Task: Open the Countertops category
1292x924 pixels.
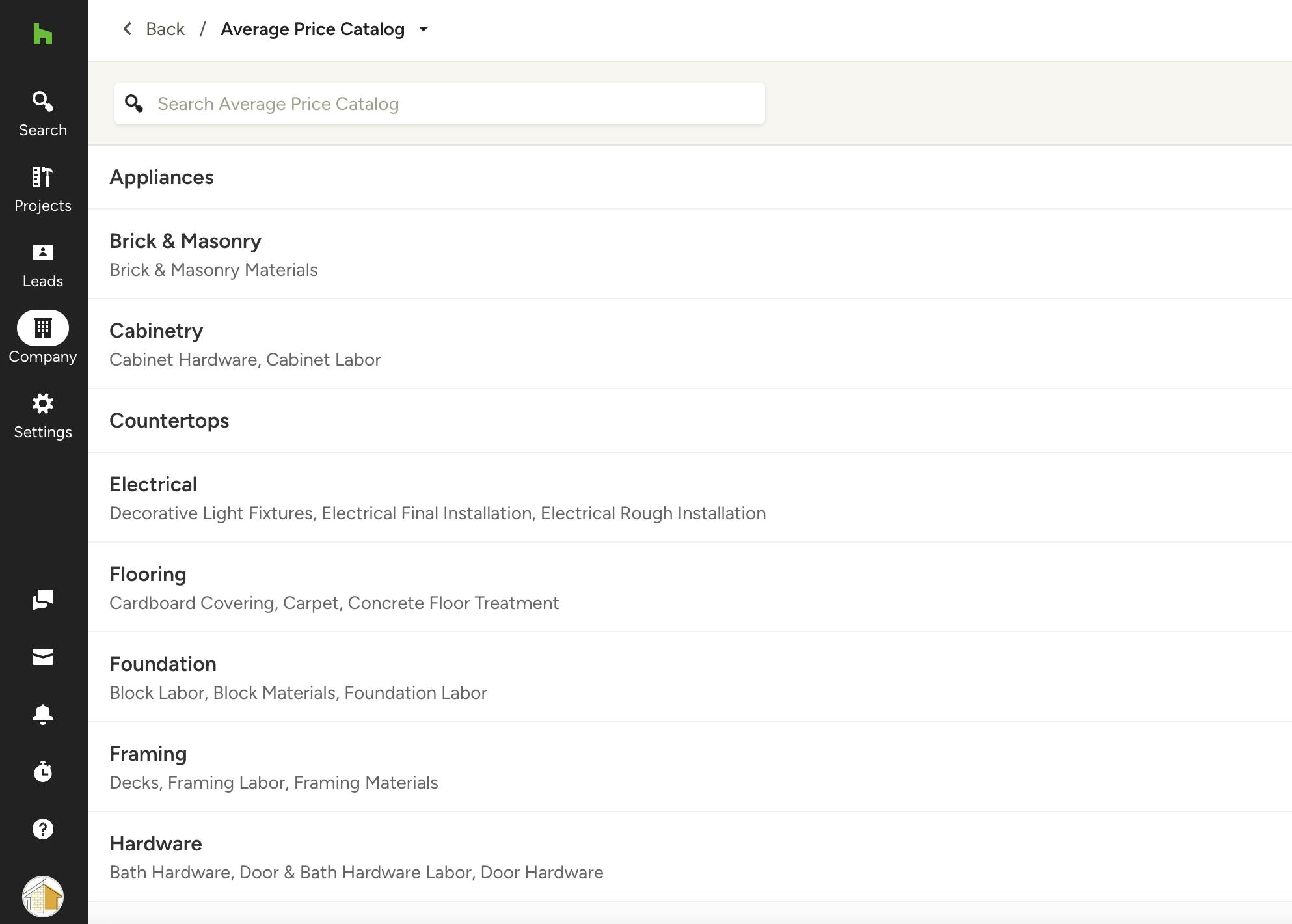Action: pos(690,420)
